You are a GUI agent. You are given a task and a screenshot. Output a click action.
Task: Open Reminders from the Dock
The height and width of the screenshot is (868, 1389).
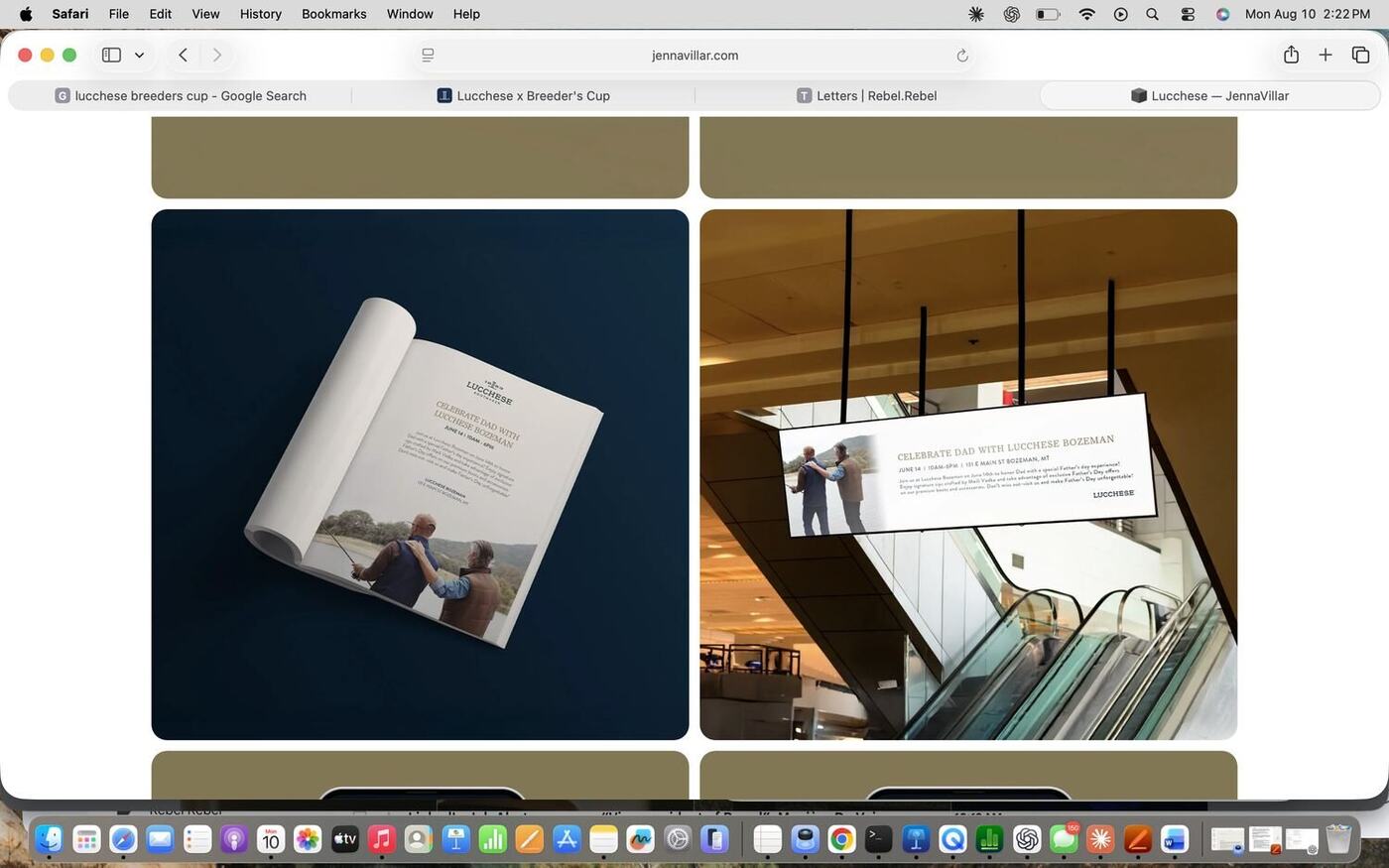point(197,840)
